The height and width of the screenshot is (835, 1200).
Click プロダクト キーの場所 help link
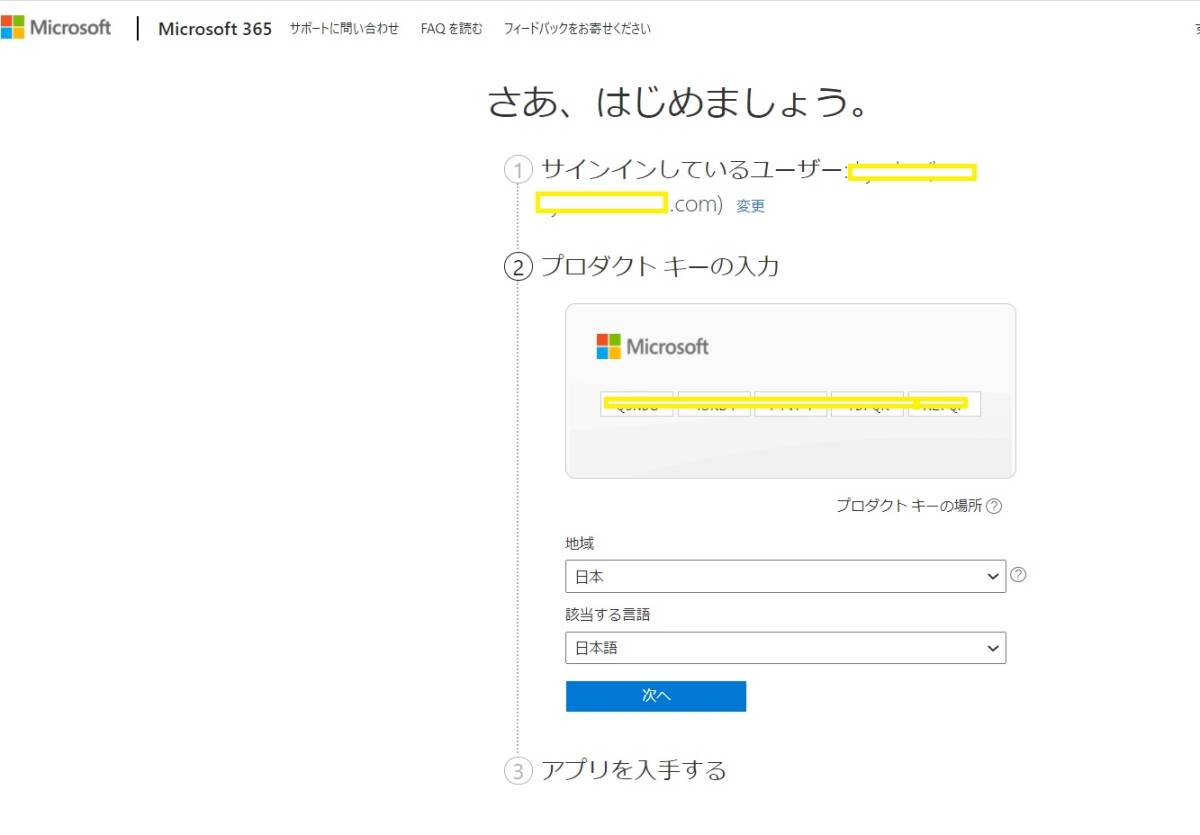909,506
